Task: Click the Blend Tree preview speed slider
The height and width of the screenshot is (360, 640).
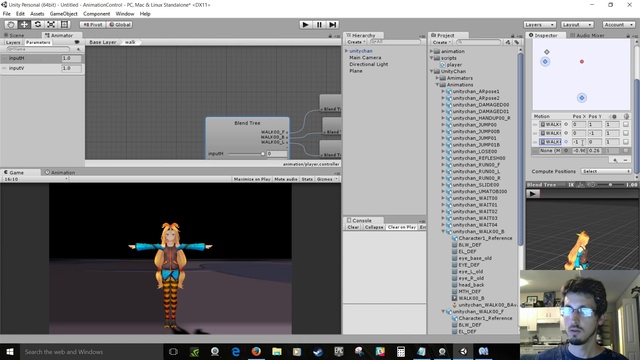Action: coord(610,185)
